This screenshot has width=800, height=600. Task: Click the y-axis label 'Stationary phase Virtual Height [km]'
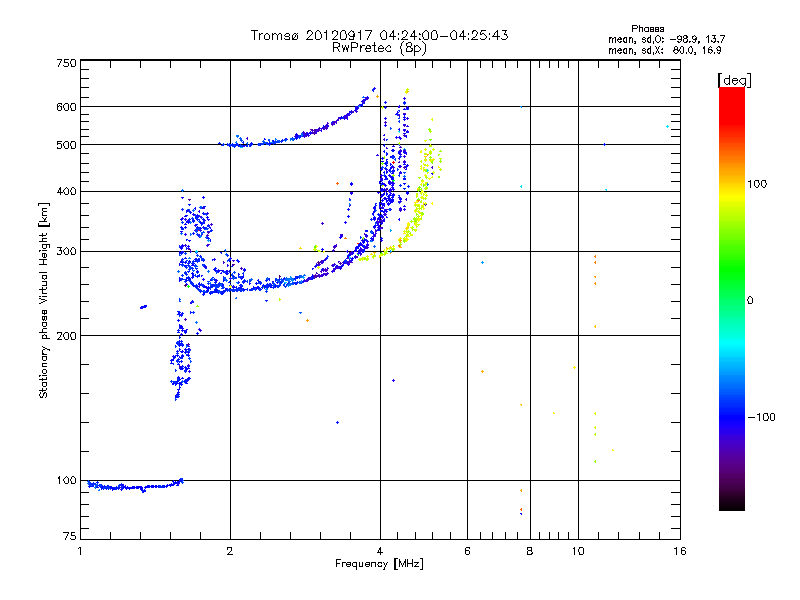43,300
